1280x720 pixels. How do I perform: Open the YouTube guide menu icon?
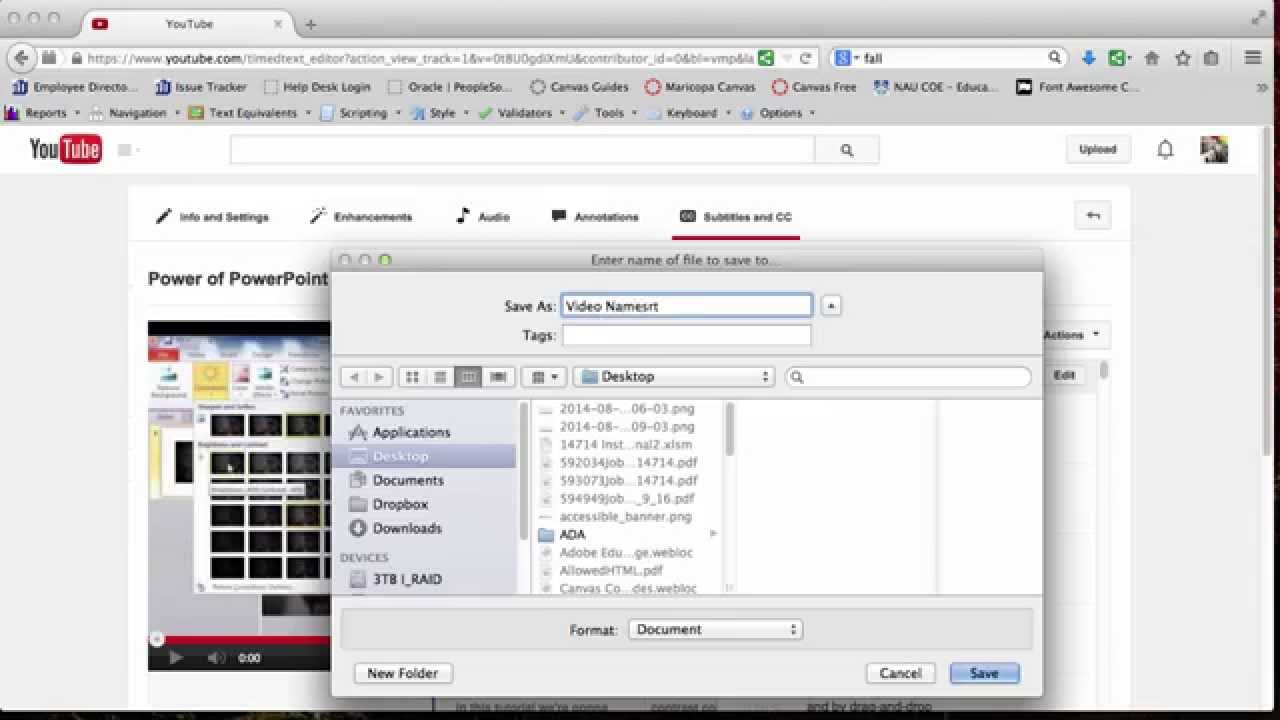point(127,150)
